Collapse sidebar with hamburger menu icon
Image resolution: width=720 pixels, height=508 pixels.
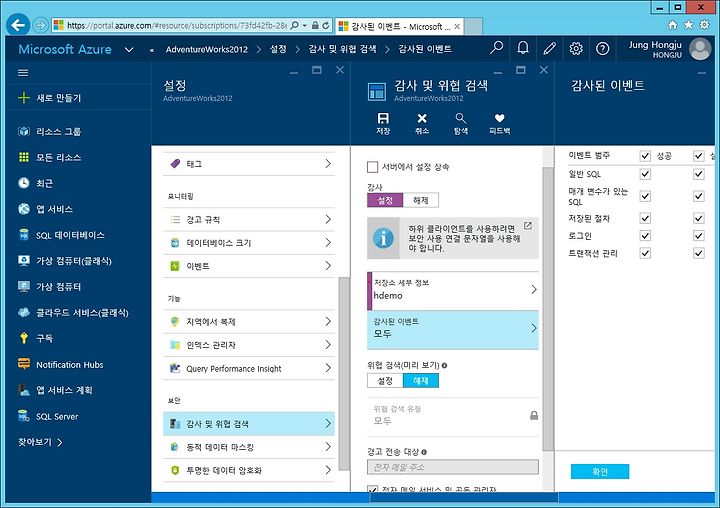point(23,73)
